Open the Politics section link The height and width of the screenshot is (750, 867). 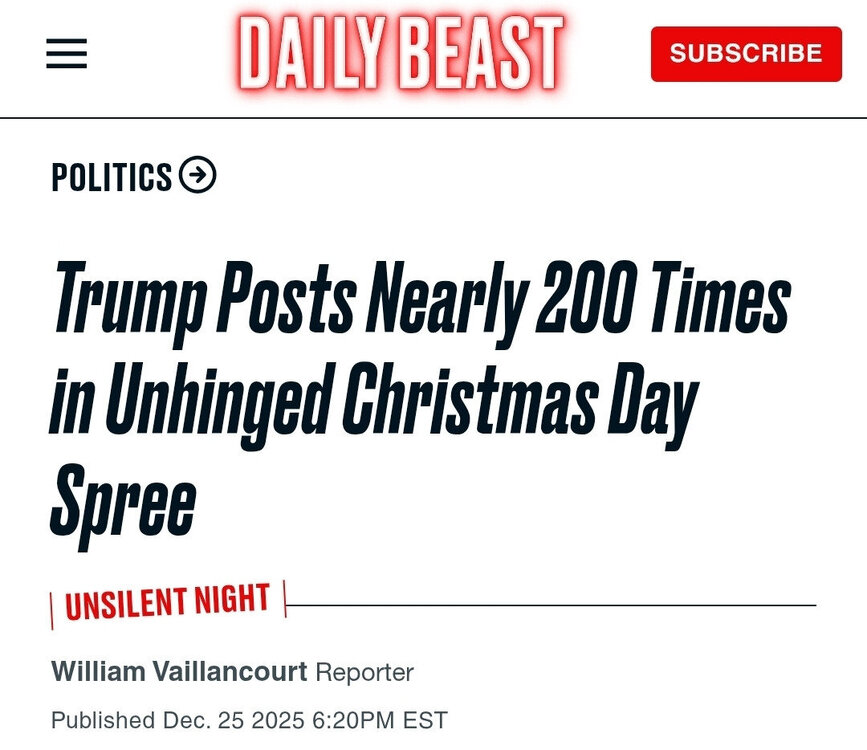point(112,177)
